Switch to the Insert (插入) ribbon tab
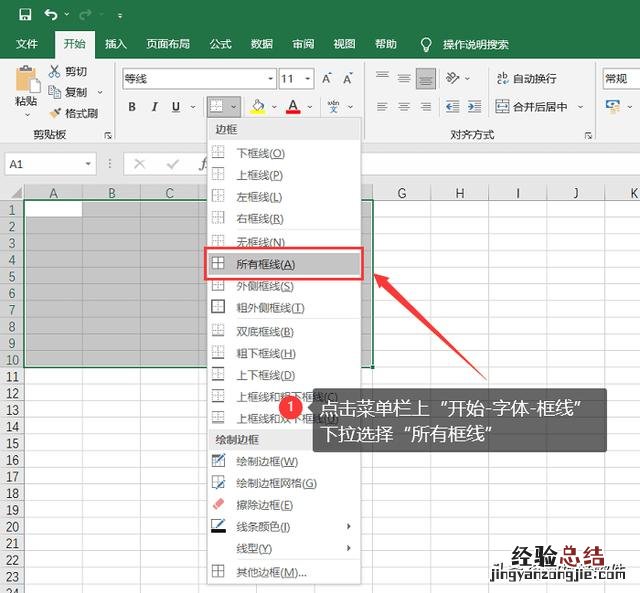 coord(116,44)
